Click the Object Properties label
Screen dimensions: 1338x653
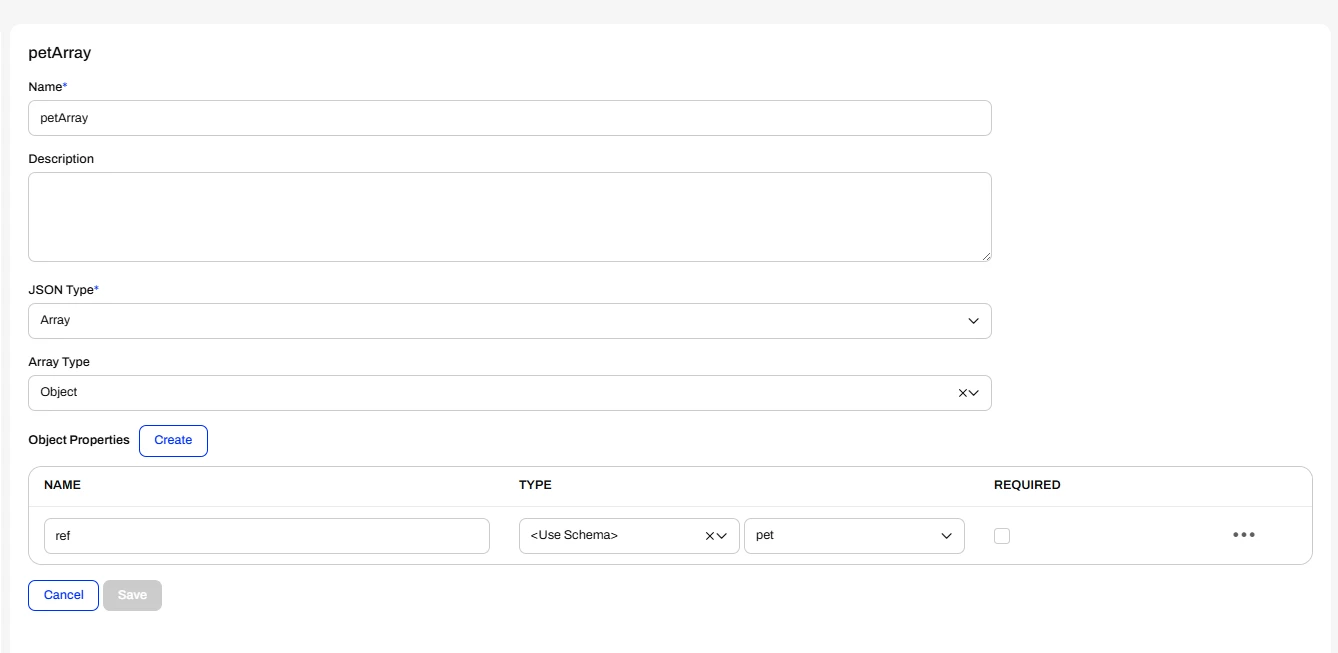pyautogui.click(x=79, y=440)
